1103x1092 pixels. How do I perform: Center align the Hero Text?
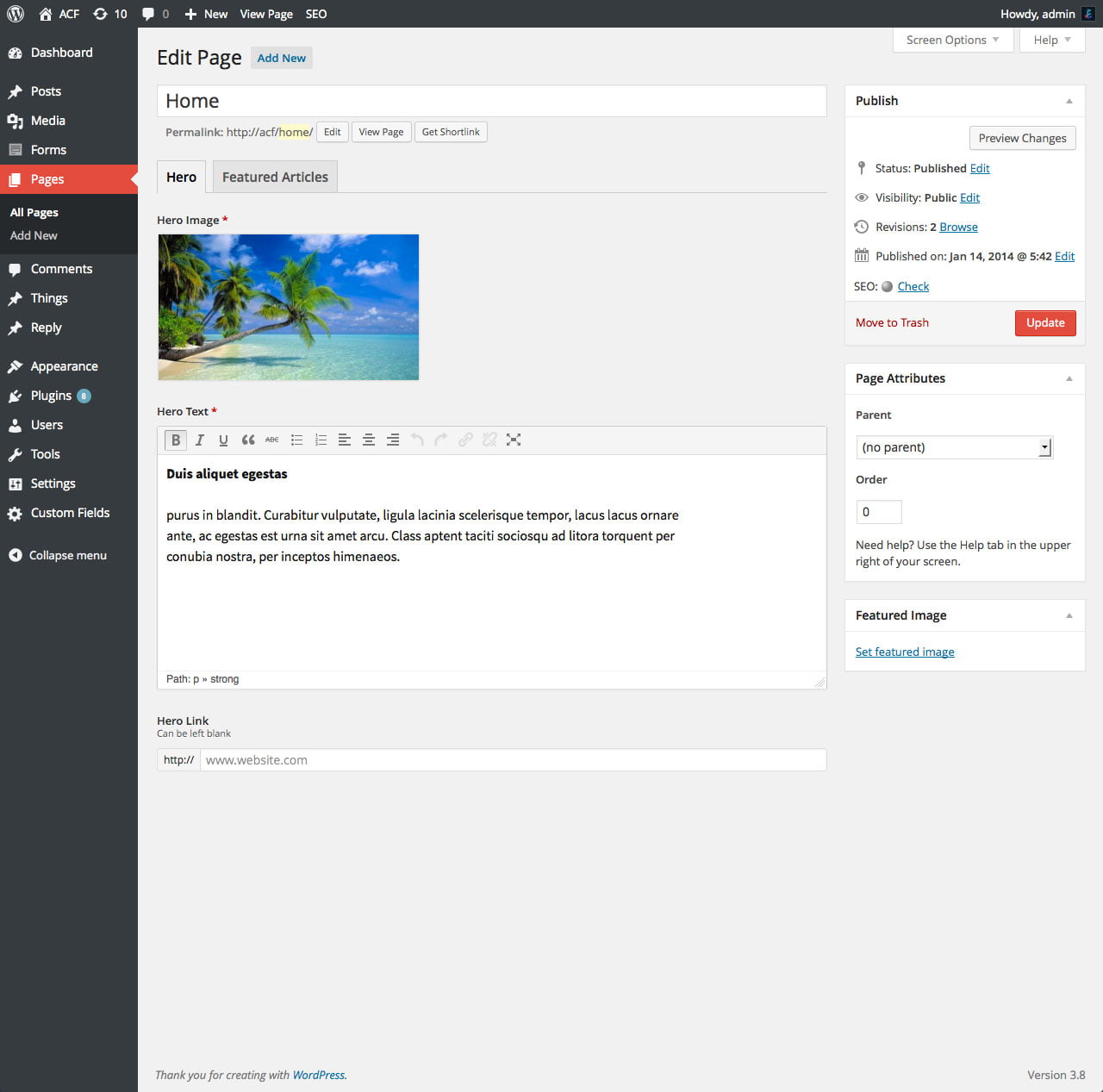point(369,440)
